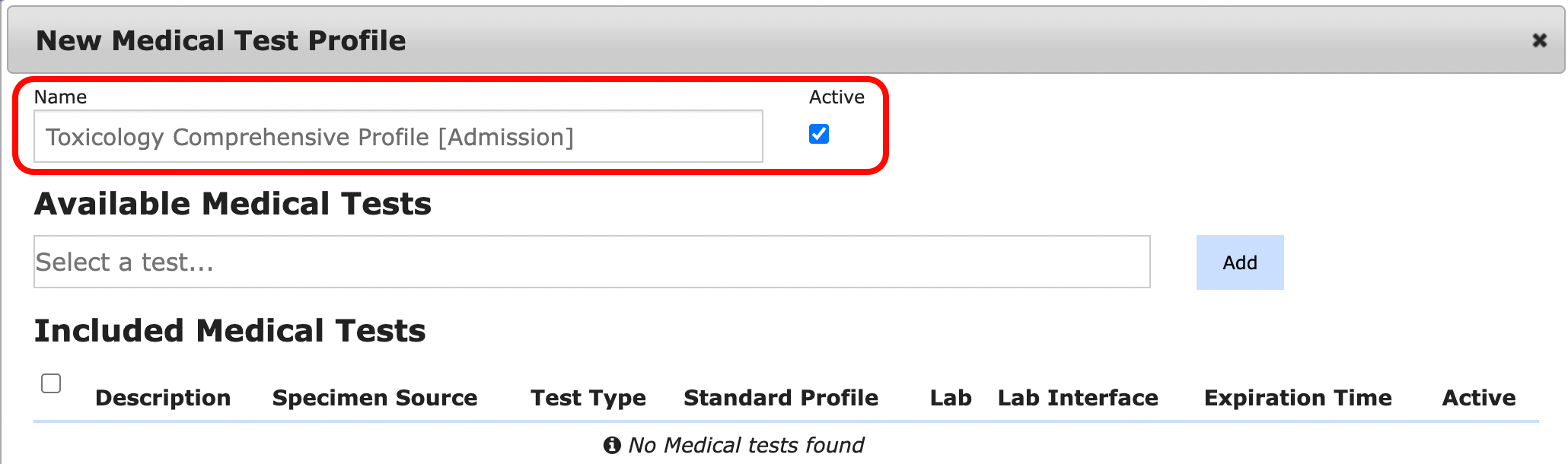The width and height of the screenshot is (1568, 464).
Task: Click the No Medical tests found message
Action: point(746,445)
